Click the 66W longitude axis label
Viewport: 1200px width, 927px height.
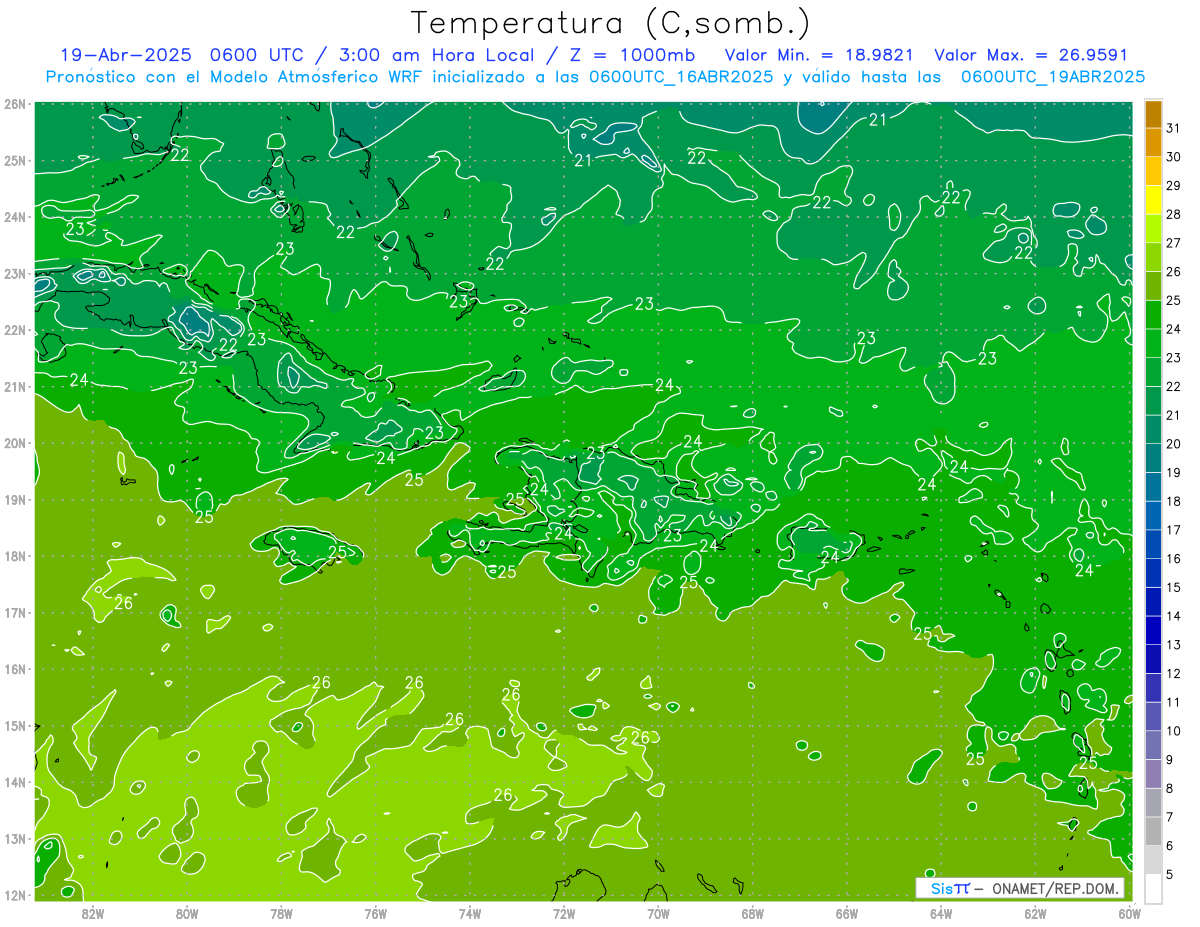[847, 913]
